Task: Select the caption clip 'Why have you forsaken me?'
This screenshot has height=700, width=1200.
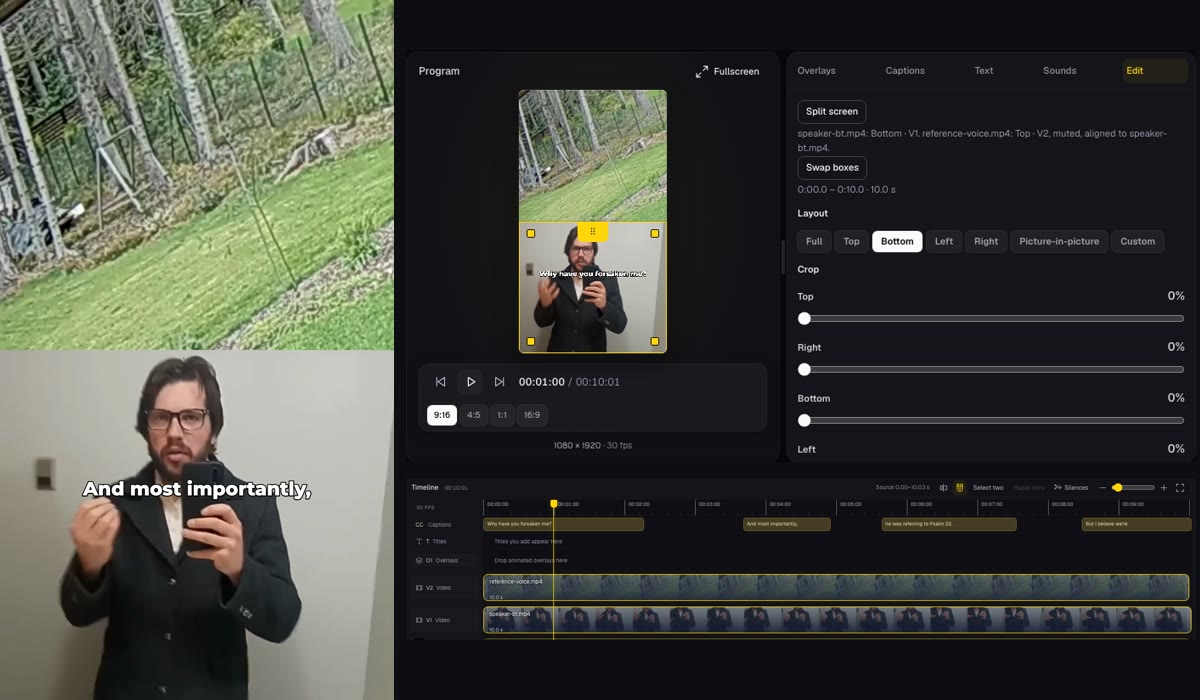Action: coord(563,524)
